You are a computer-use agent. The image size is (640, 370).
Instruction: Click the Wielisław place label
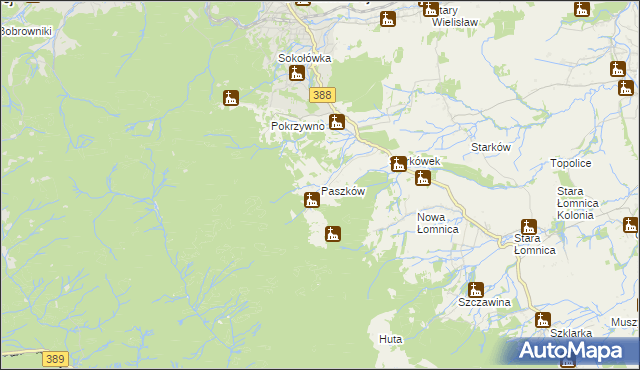pos(455,22)
